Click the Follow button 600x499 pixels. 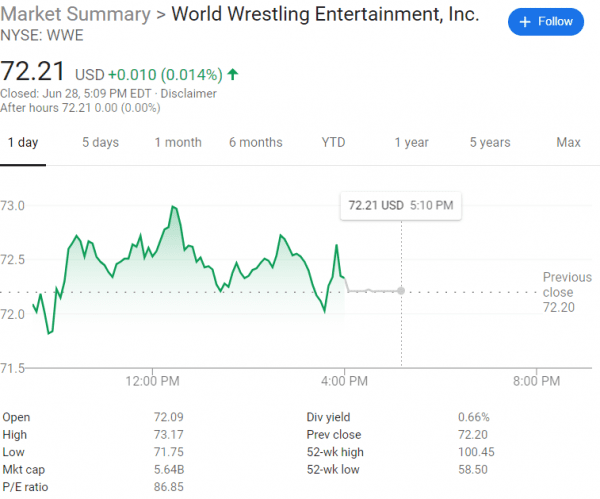click(x=545, y=21)
